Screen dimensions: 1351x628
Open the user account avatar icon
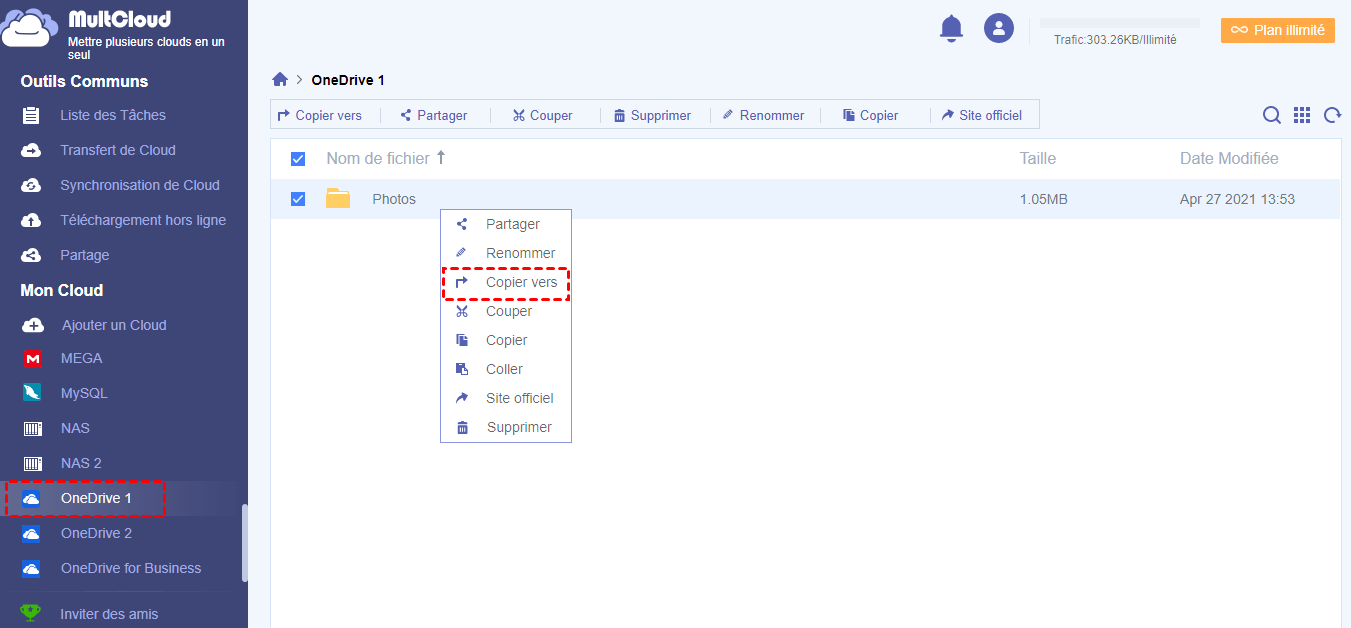[x=999, y=28]
